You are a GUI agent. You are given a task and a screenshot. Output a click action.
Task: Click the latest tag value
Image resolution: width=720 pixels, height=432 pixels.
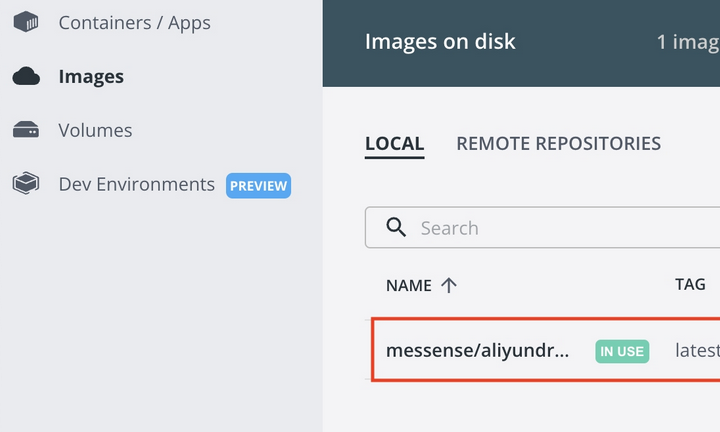697,350
